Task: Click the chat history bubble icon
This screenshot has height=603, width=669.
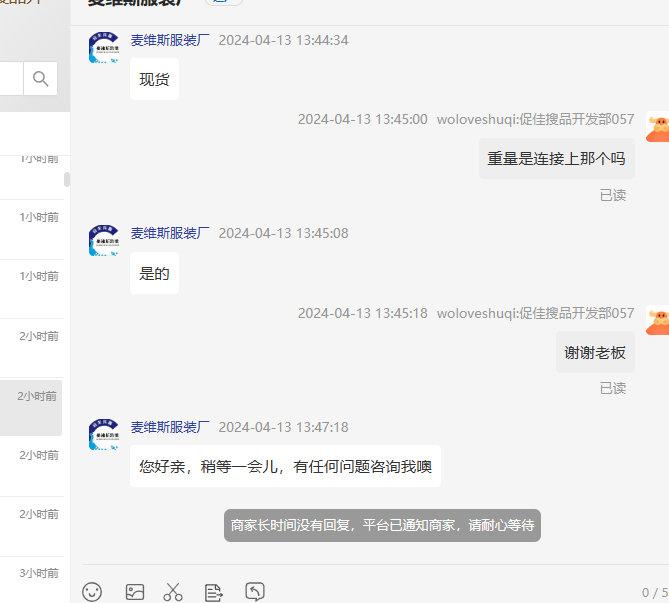Action: pos(255,591)
